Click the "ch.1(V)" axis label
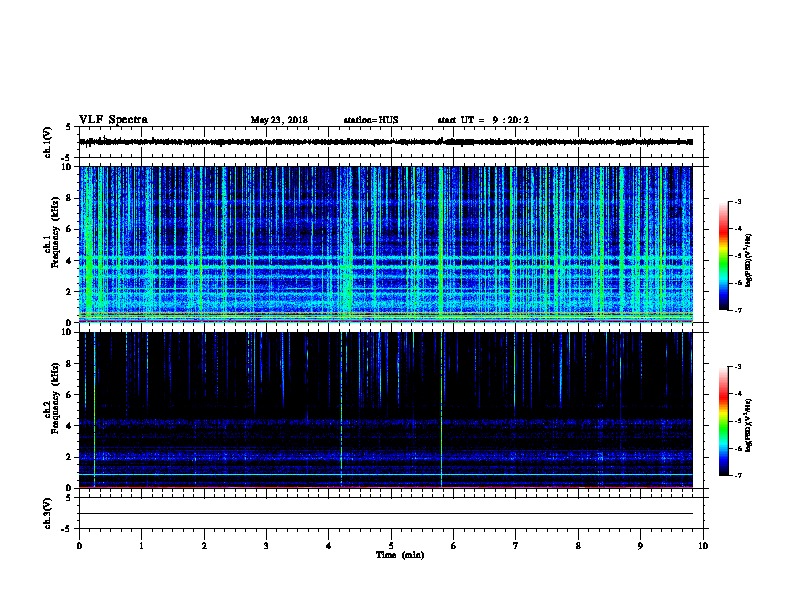This screenshot has height=612, width=792. 47,142
